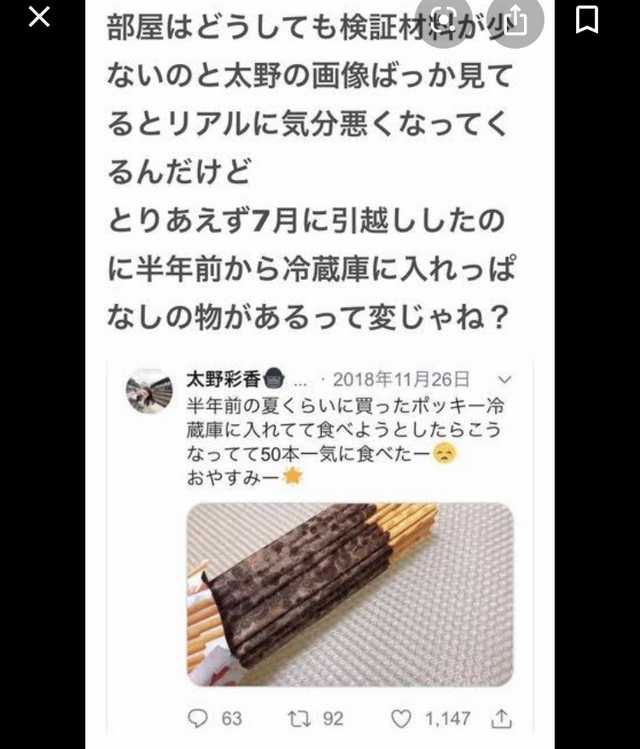This screenshot has height=749, width=640.
Task: Click the star emoji after おやすみー
Action: 293,477
